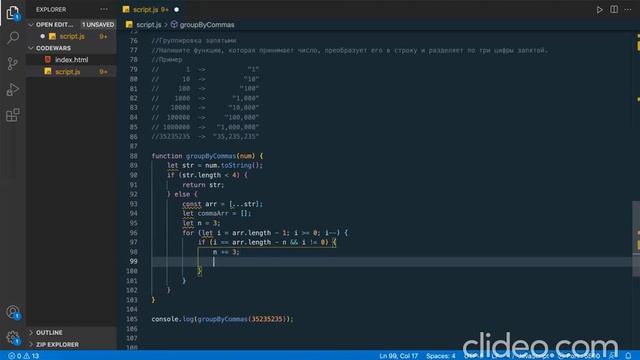
Task: Click the notifications bell in status bar
Action: 628,356
